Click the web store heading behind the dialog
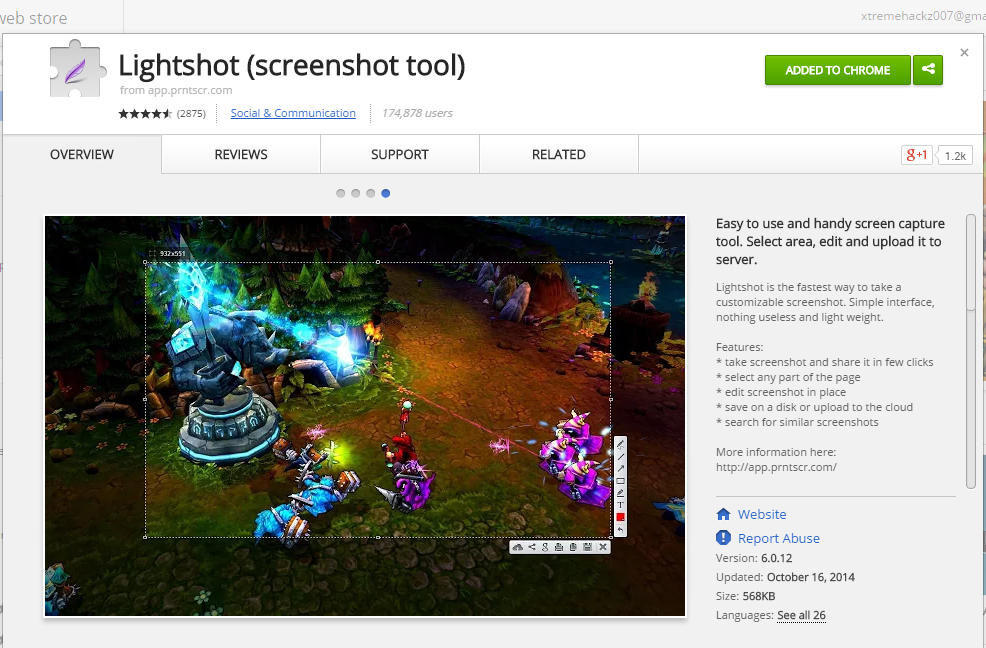This screenshot has height=648, width=986. click(33, 18)
